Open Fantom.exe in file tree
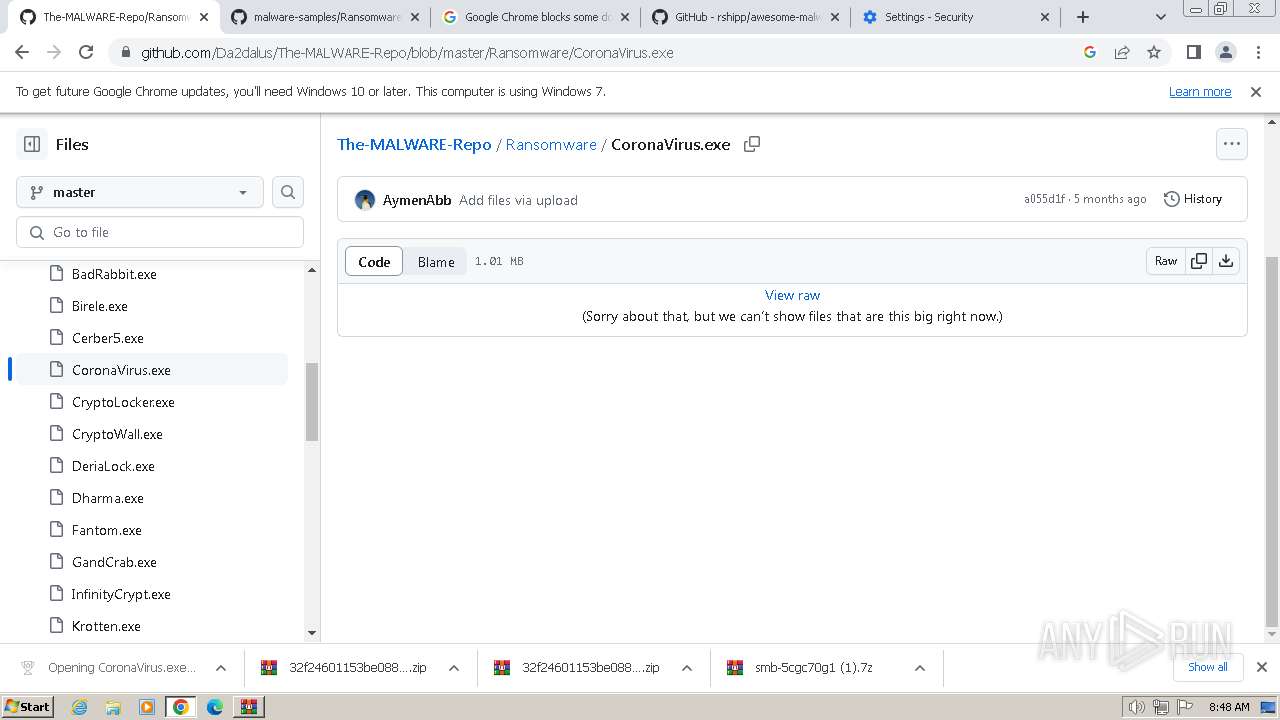 pos(107,530)
